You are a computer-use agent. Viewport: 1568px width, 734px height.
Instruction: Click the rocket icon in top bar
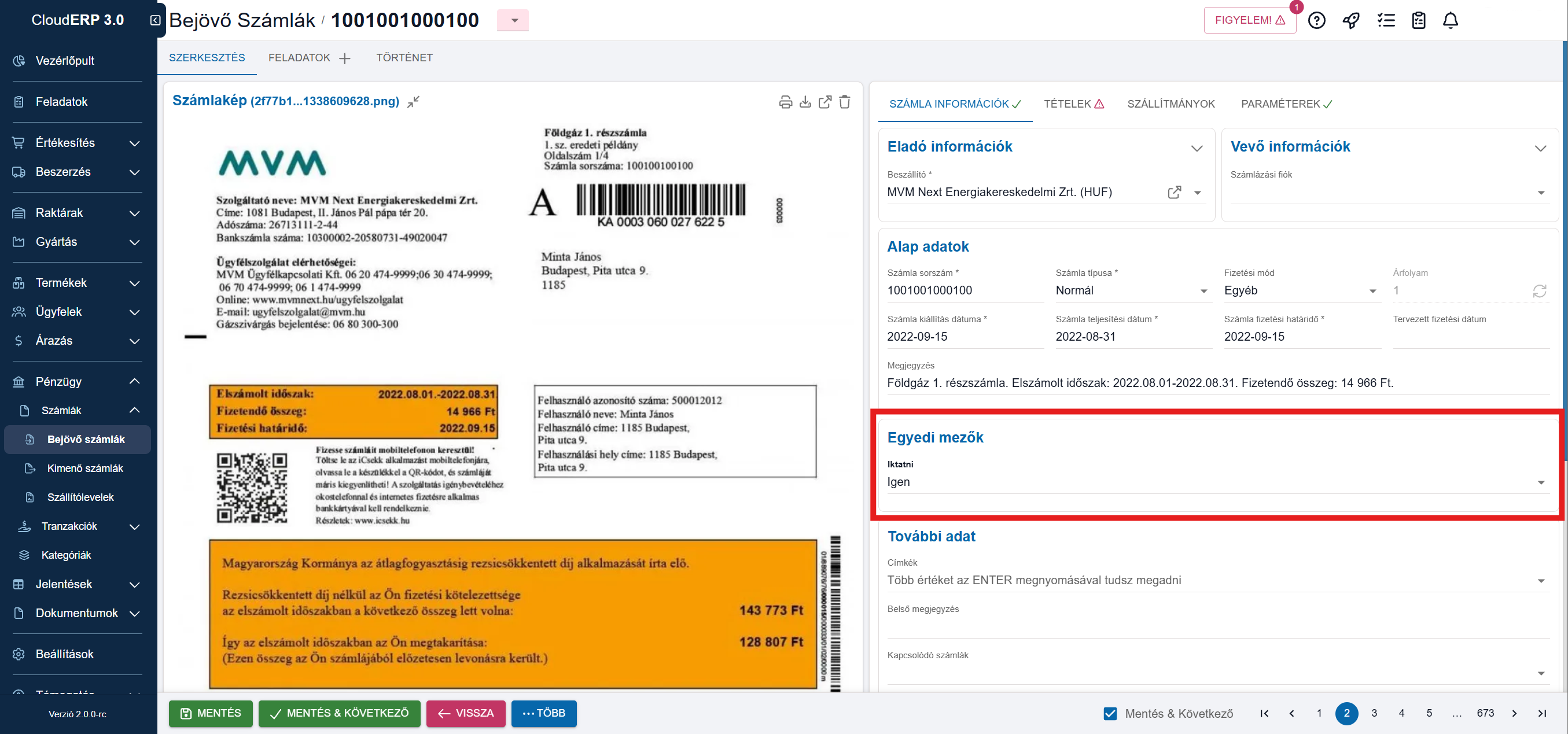(1350, 21)
